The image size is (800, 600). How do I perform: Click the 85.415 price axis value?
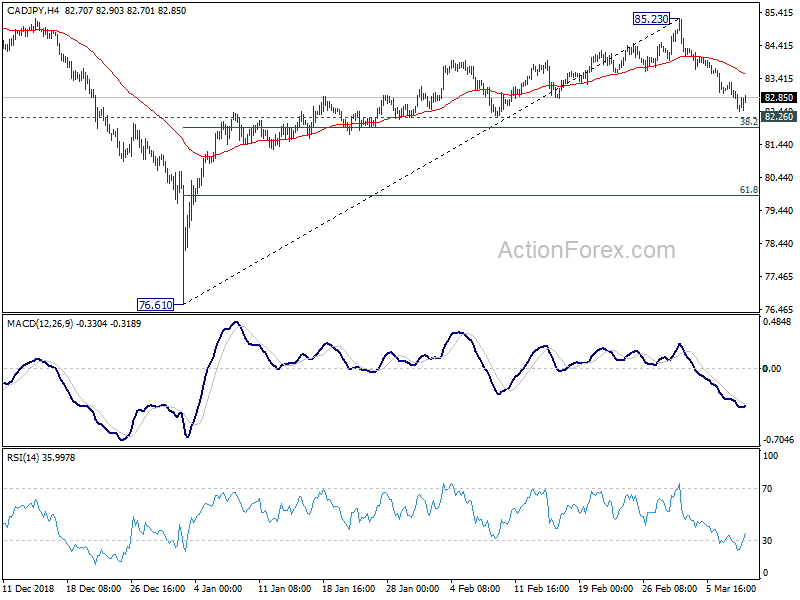pos(779,12)
